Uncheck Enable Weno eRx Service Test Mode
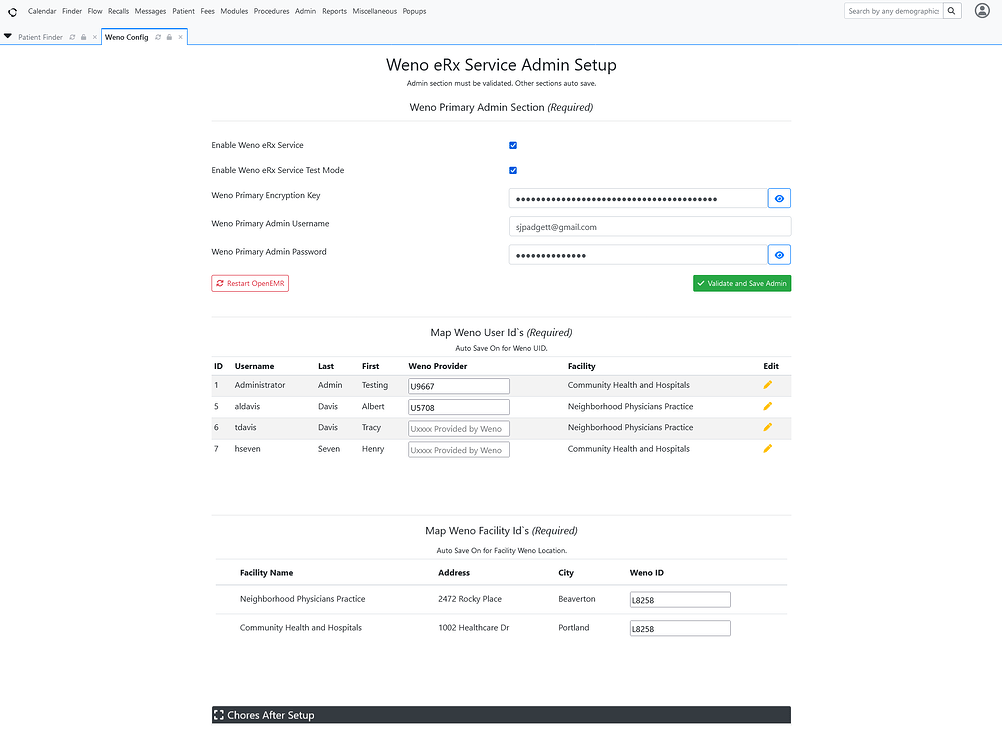Viewport: 1002px width, 750px height. pos(512,170)
